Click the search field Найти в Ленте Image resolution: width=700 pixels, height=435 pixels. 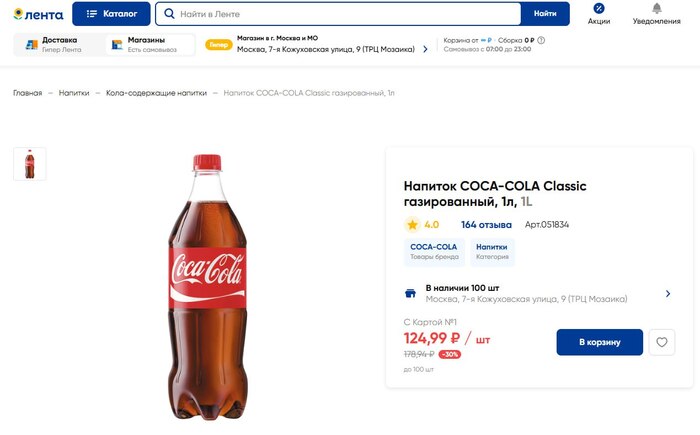[x=340, y=14]
